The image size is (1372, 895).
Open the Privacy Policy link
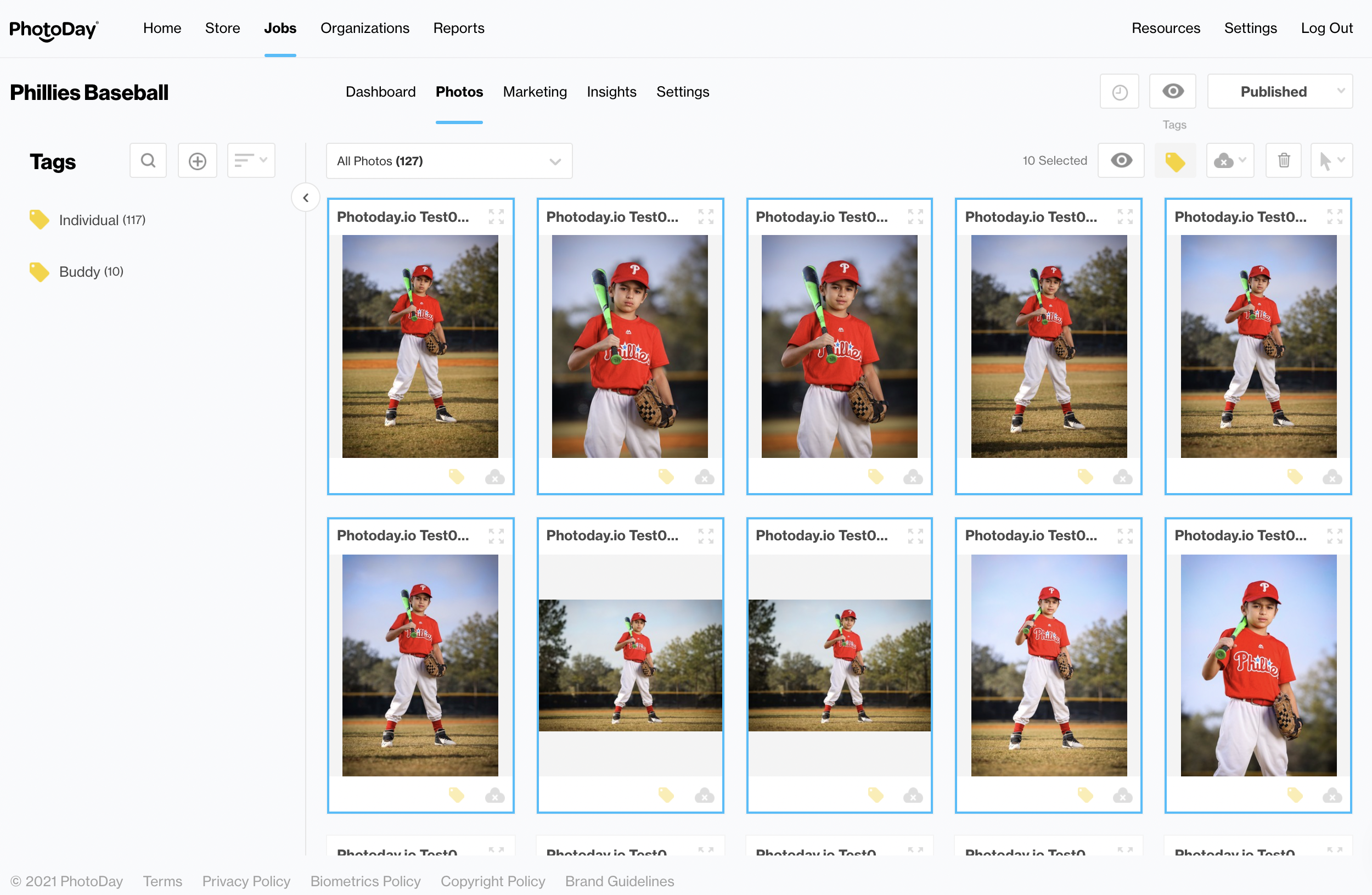point(245,881)
